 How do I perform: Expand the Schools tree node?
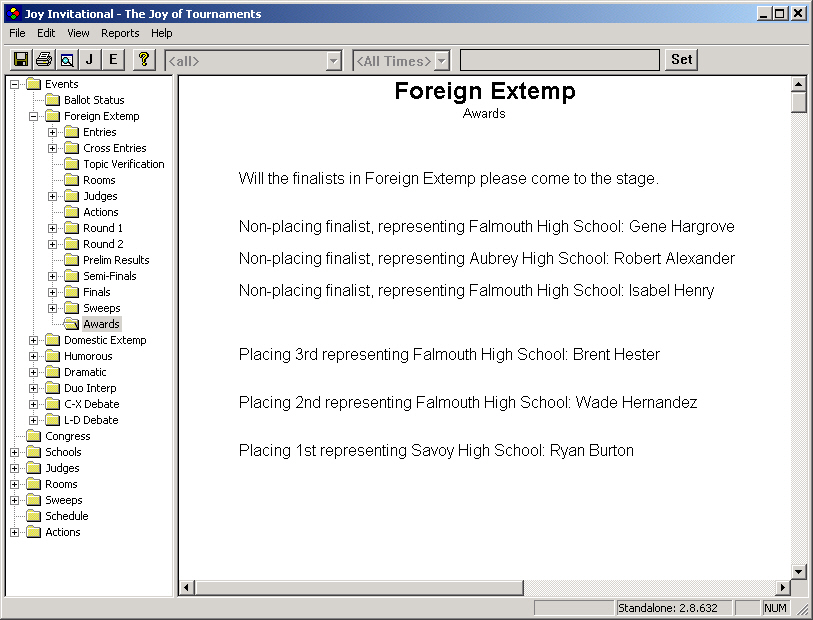coord(15,452)
